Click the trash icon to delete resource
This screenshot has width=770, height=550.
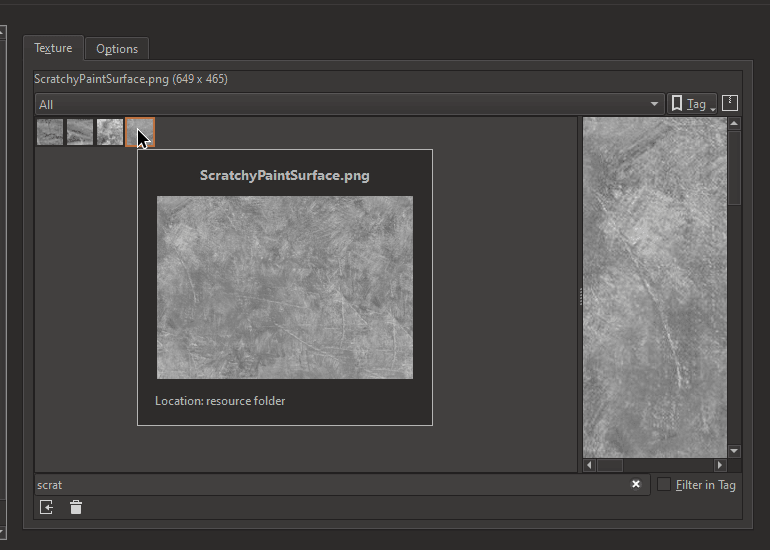tap(76, 508)
